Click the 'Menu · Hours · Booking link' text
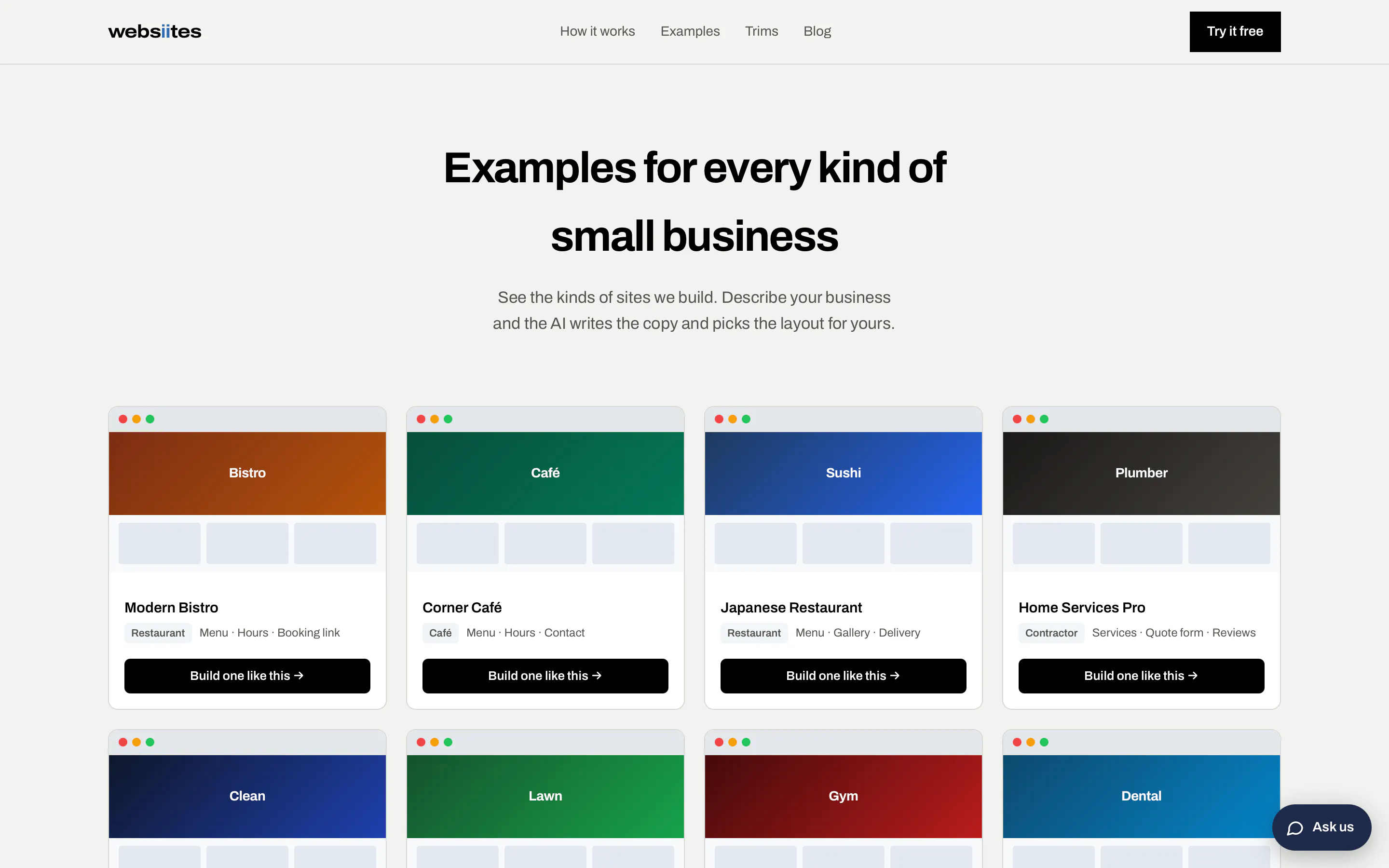 point(269,633)
